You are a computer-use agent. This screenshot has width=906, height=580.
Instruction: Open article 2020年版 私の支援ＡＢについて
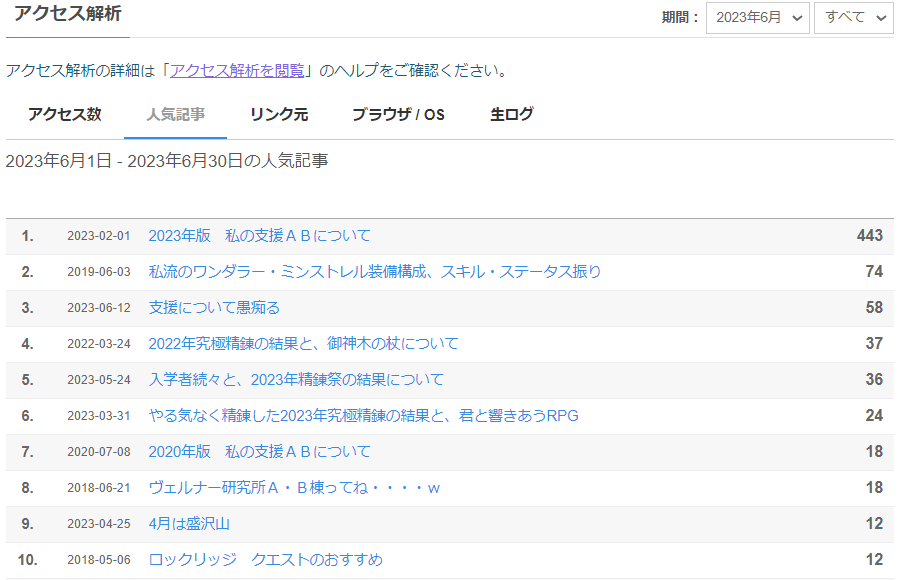click(x=259, y=452)
